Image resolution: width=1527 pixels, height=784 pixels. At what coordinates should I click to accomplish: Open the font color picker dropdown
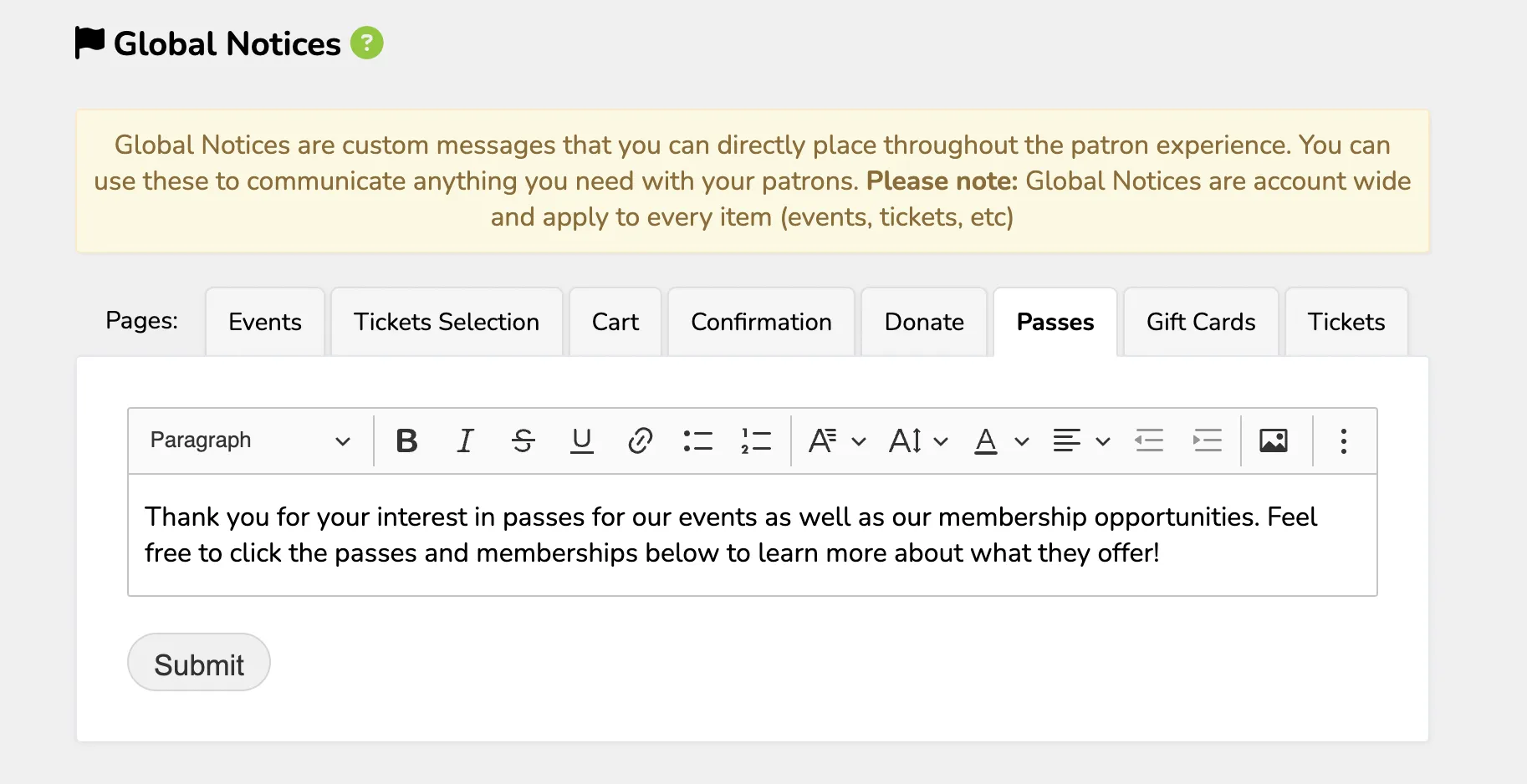click(x=1001, y=440)
